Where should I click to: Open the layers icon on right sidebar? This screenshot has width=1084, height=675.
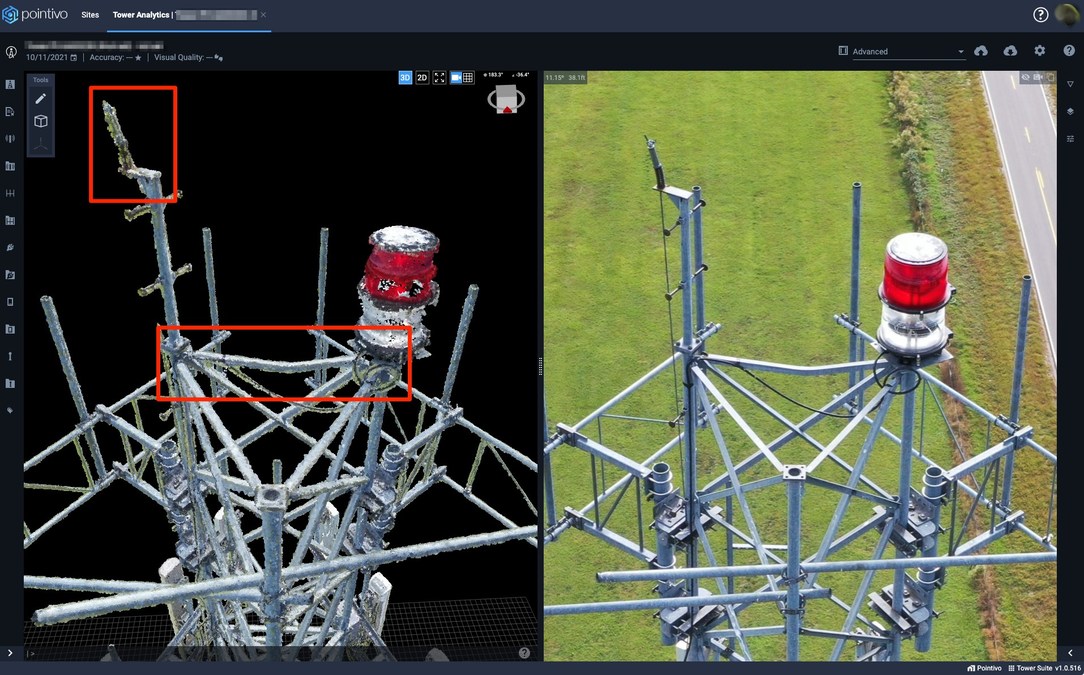[x=1070, y=111]
